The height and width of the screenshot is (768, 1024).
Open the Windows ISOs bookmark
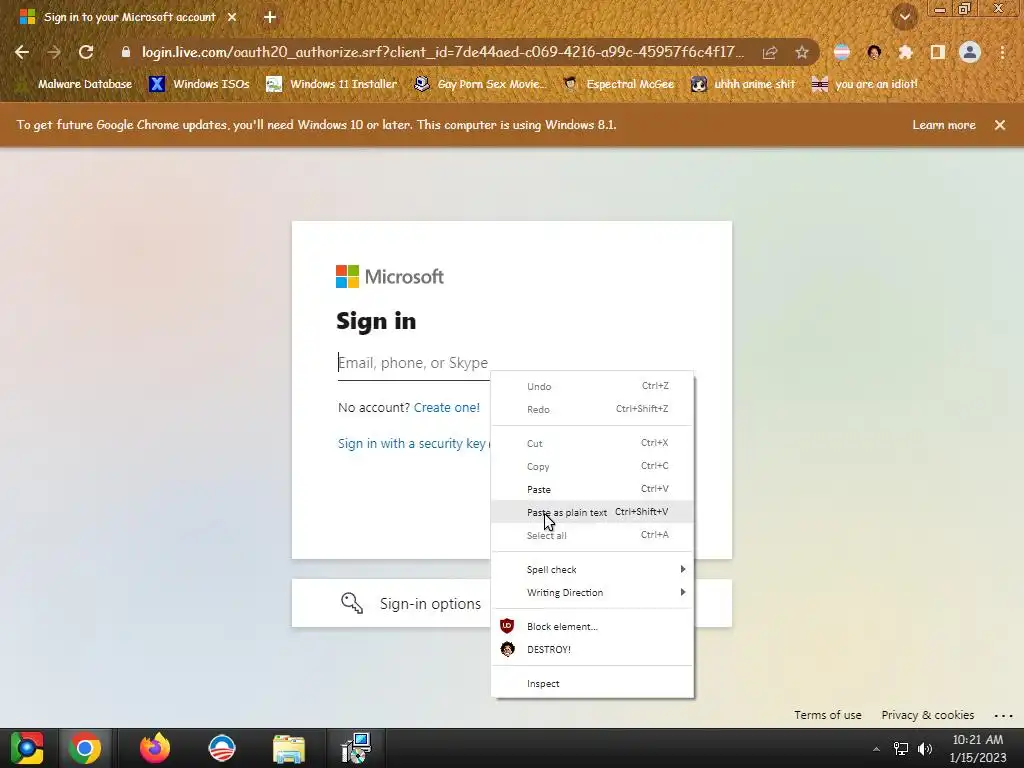point(199,84)
